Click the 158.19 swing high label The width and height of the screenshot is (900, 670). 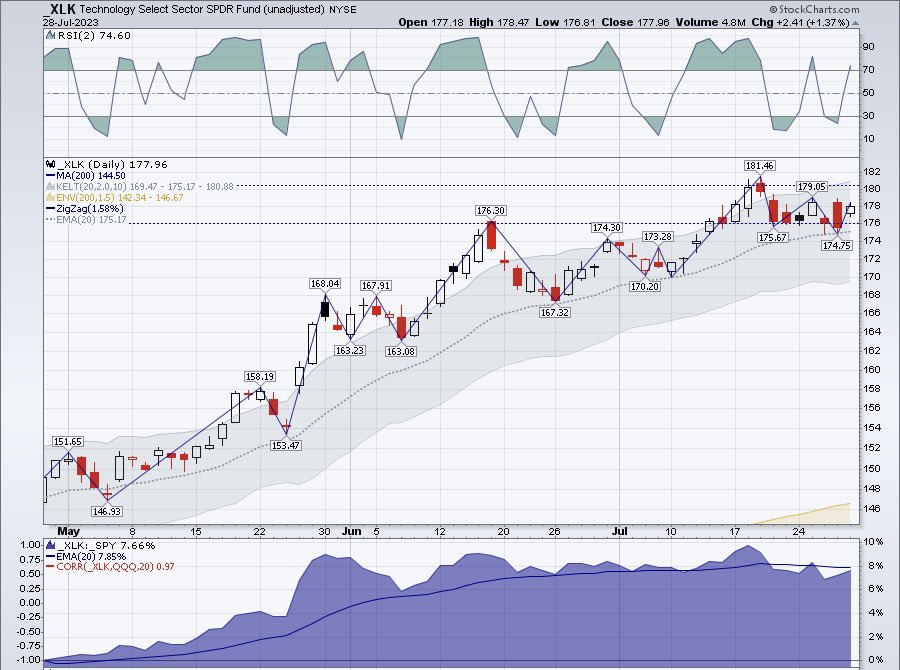click(x=259, y=377)
